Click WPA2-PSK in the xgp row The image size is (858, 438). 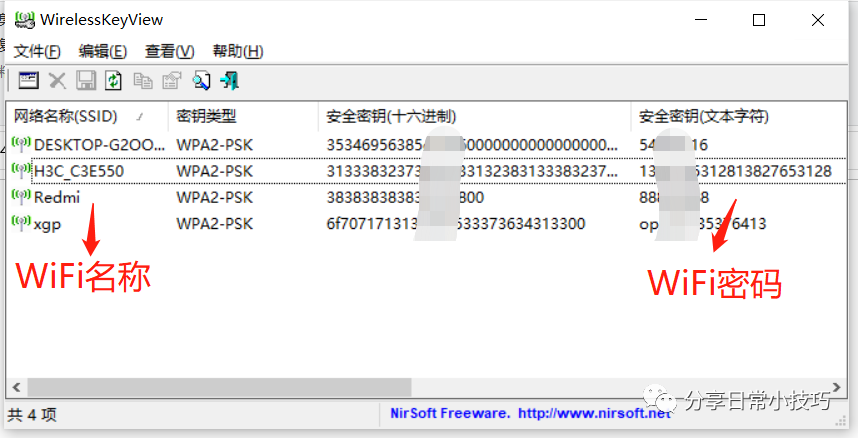(x=214, y=223)
